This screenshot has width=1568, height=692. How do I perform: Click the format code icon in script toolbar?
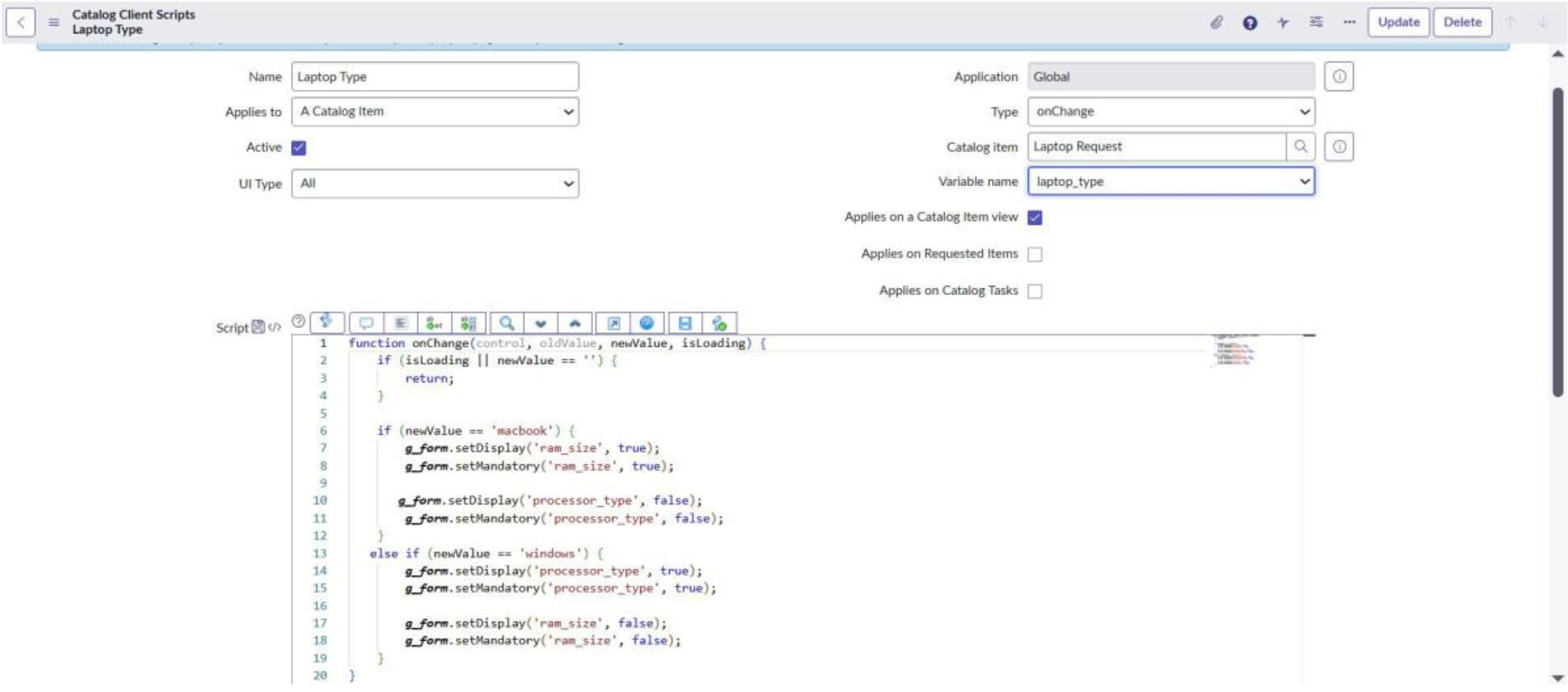pyautogui.click(x=401, y=323)
